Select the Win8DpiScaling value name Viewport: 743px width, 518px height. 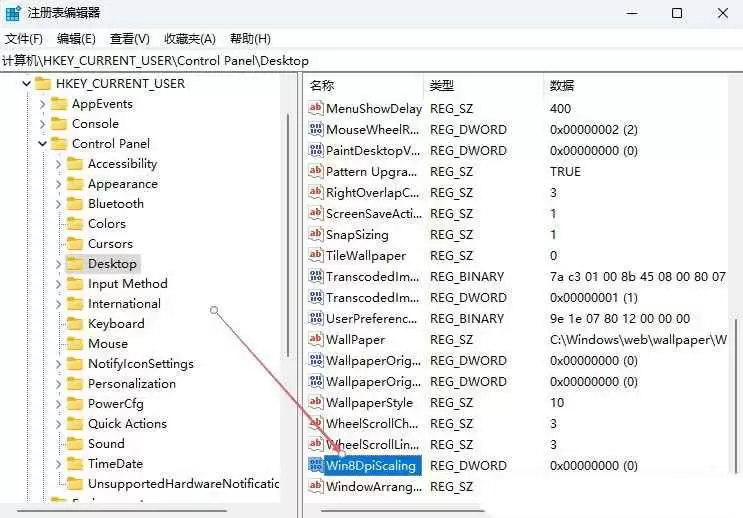pyautogui.click(x=372, y=465)
